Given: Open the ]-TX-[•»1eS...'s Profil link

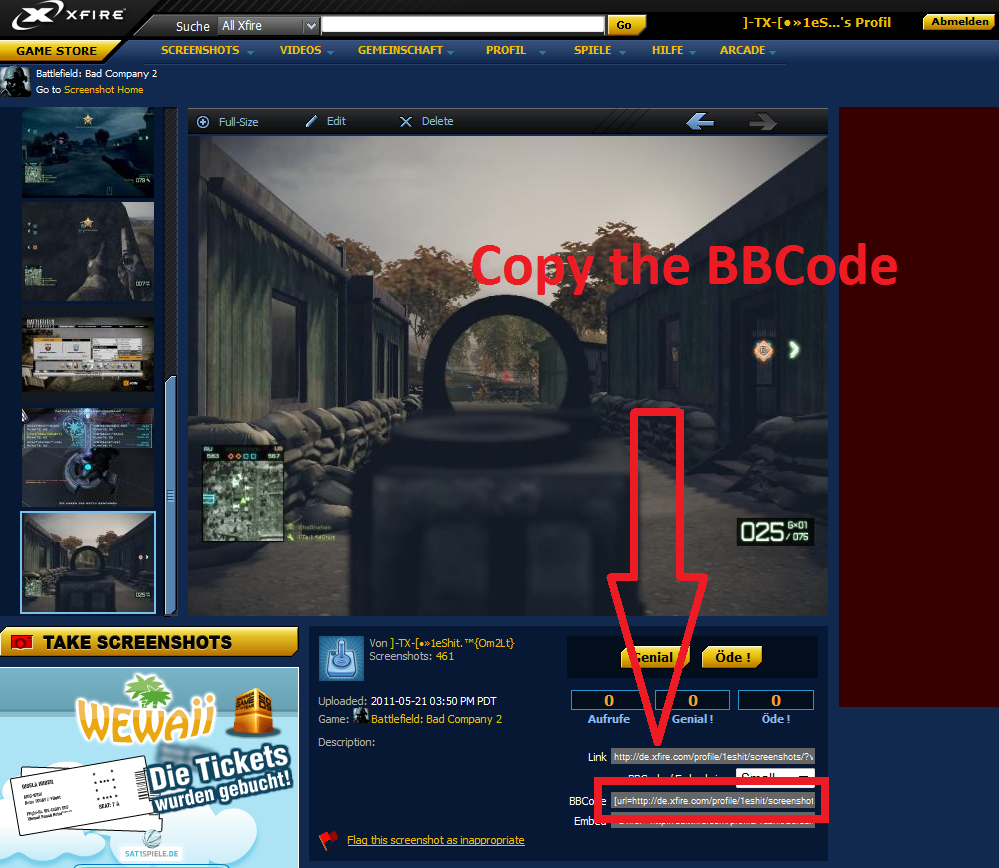Looking at the screenshot, I should click(x=817, y=22).
